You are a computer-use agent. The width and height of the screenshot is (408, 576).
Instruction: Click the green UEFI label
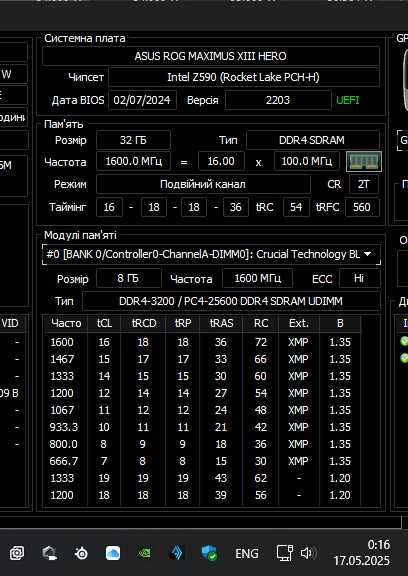point(347,100)
